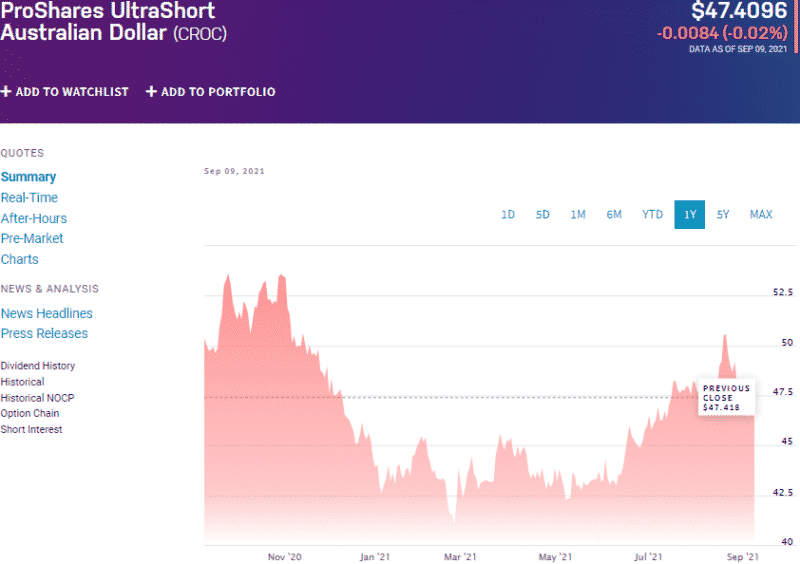This screenshot has width=800, height=564.
Task: Open News Headlines
Action: tap(46, 313)
